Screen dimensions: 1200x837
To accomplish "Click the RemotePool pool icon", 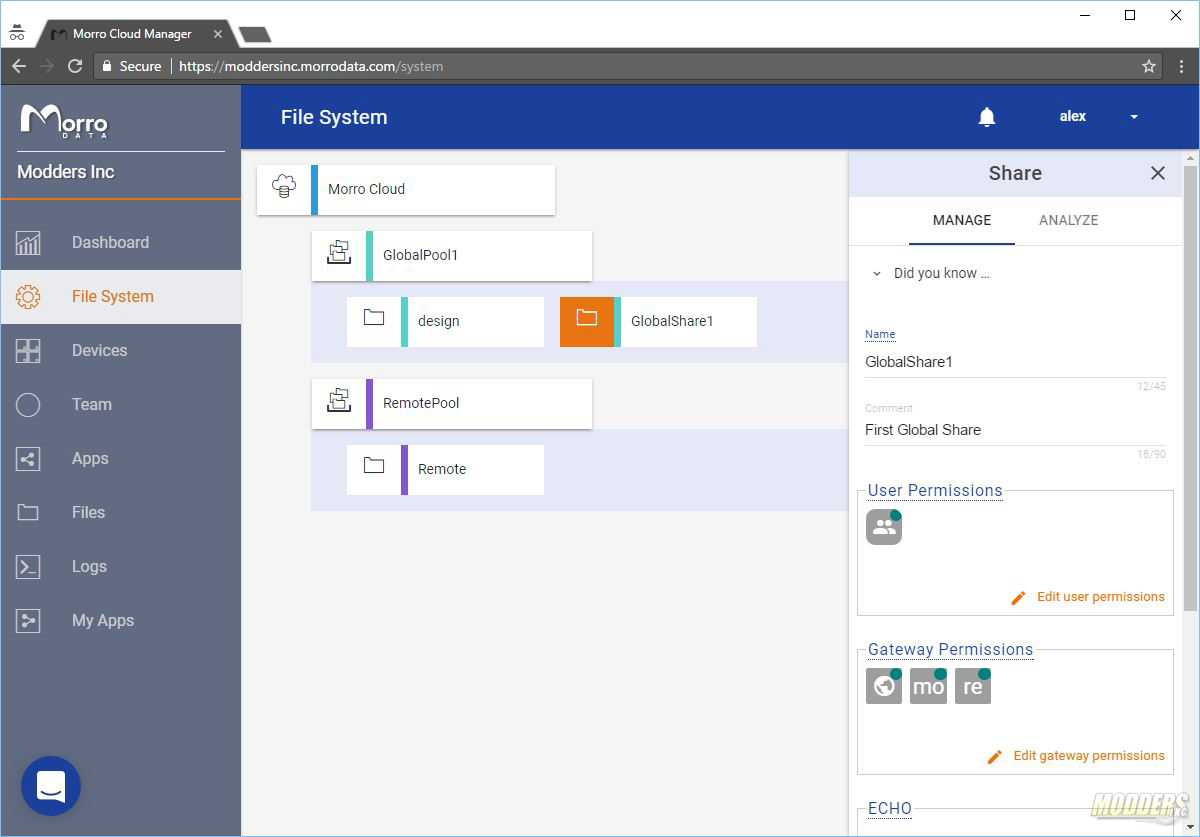I will [339, 403].
